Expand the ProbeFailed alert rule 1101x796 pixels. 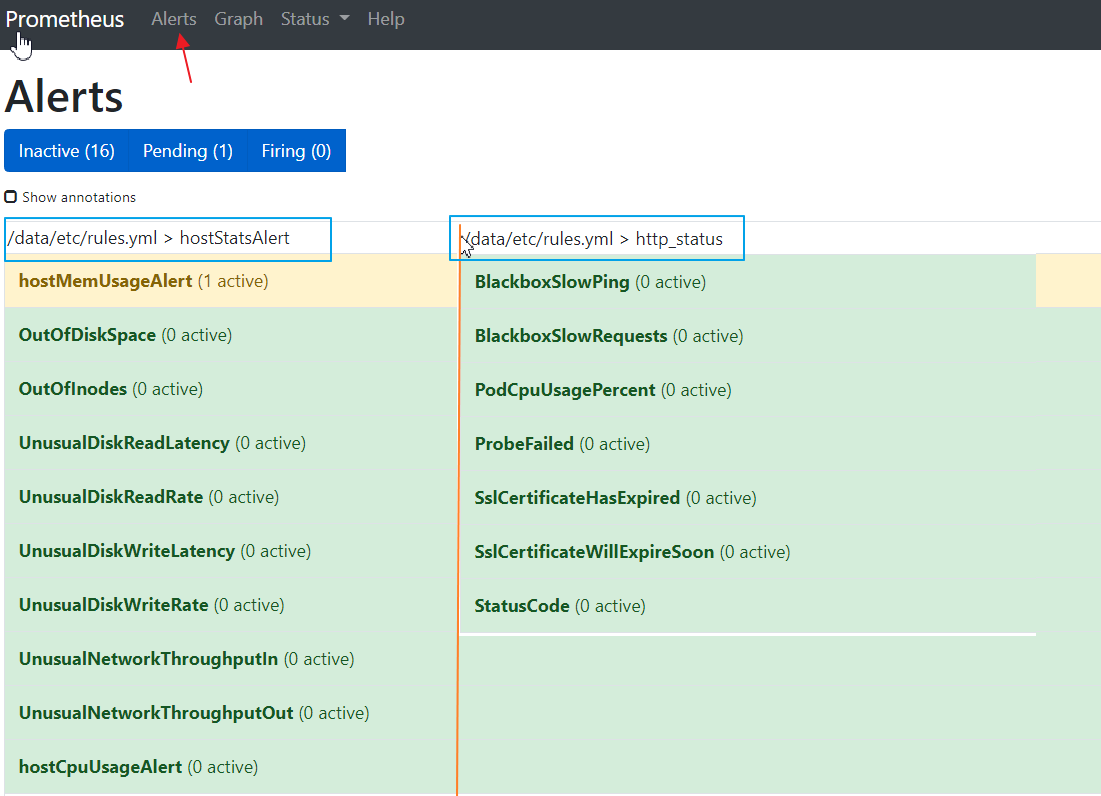click(x=748, y=444)
